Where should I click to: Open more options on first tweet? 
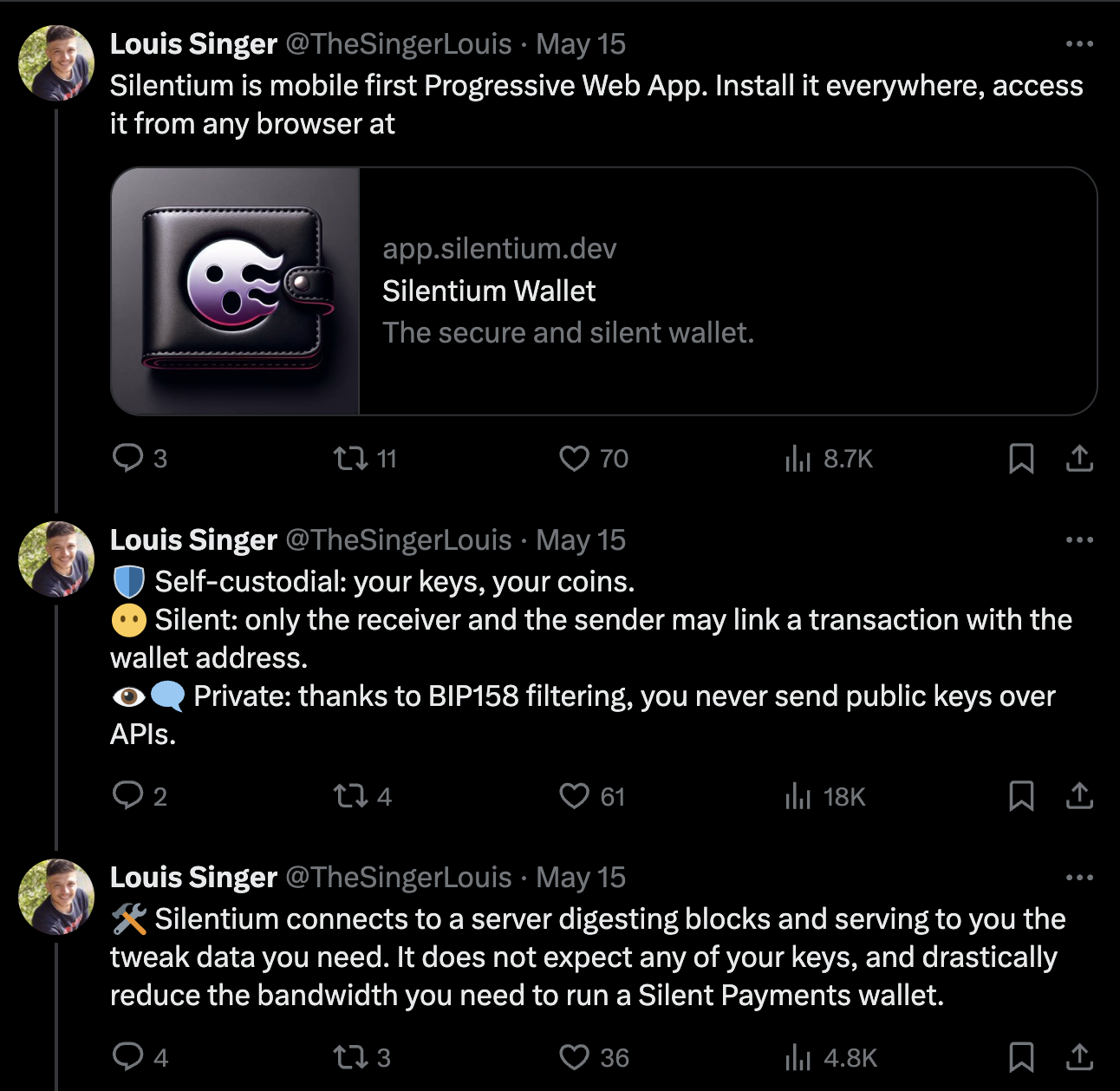coord(1079,44)
